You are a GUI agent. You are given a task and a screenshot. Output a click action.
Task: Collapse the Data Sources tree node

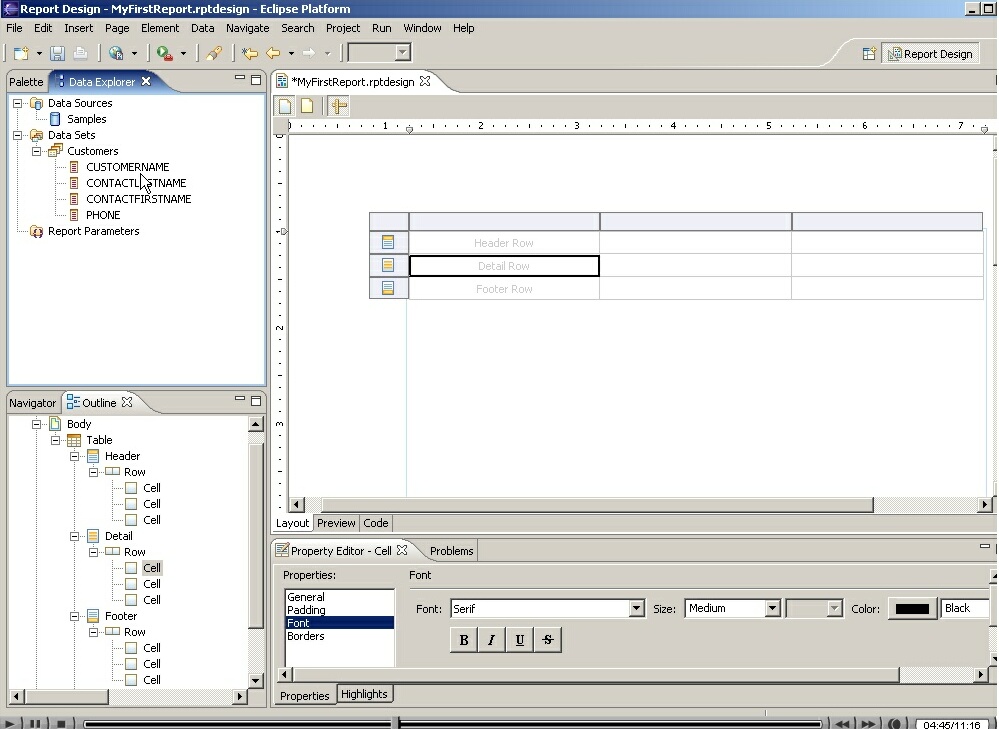click(18, 103)
